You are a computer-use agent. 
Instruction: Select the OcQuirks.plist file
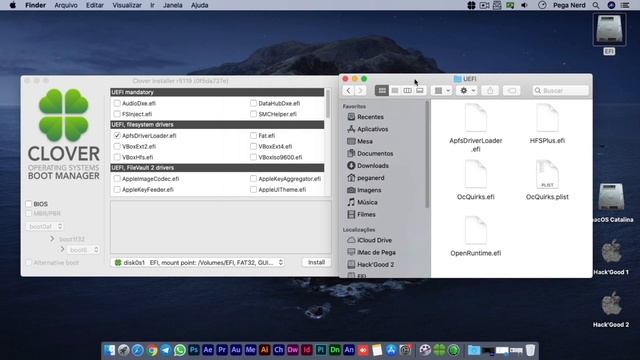[547, 175]
